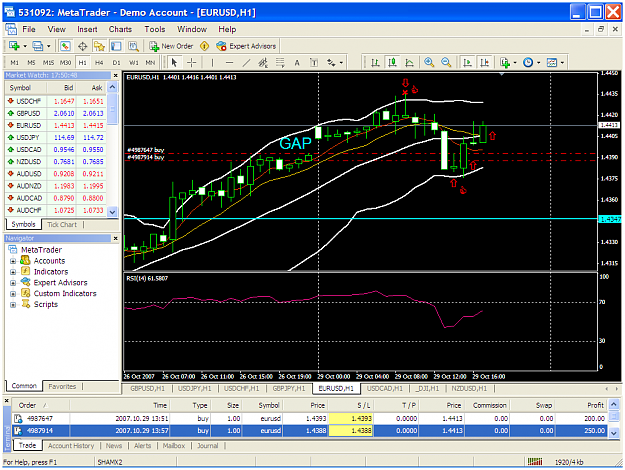Open the View menu
This screenshot has width=625, height=470.
point(57,29)
